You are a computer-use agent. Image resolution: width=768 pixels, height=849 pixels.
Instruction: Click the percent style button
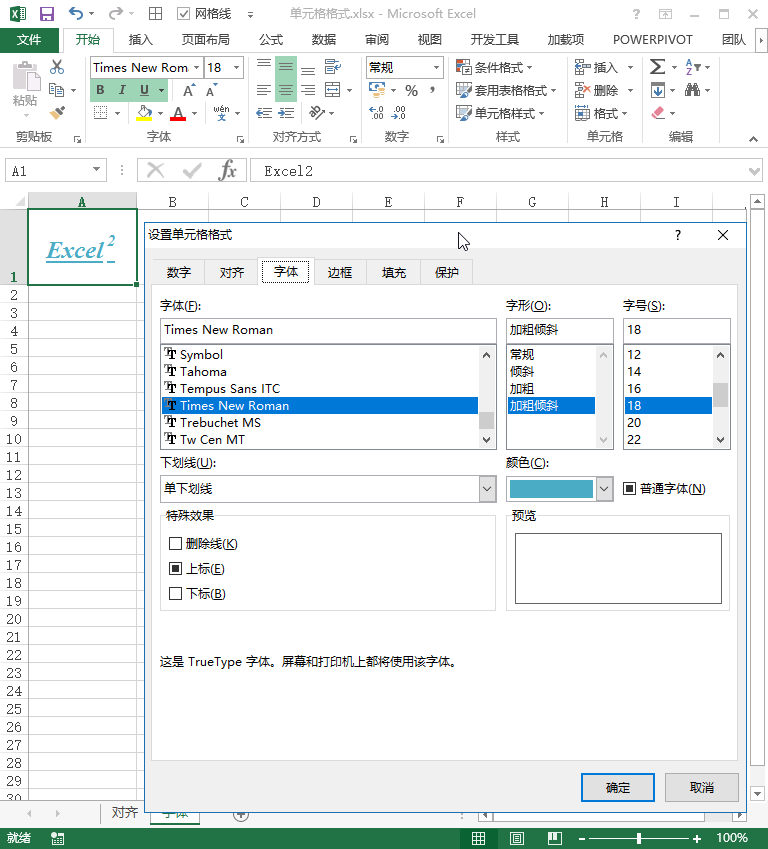(411, 90)
